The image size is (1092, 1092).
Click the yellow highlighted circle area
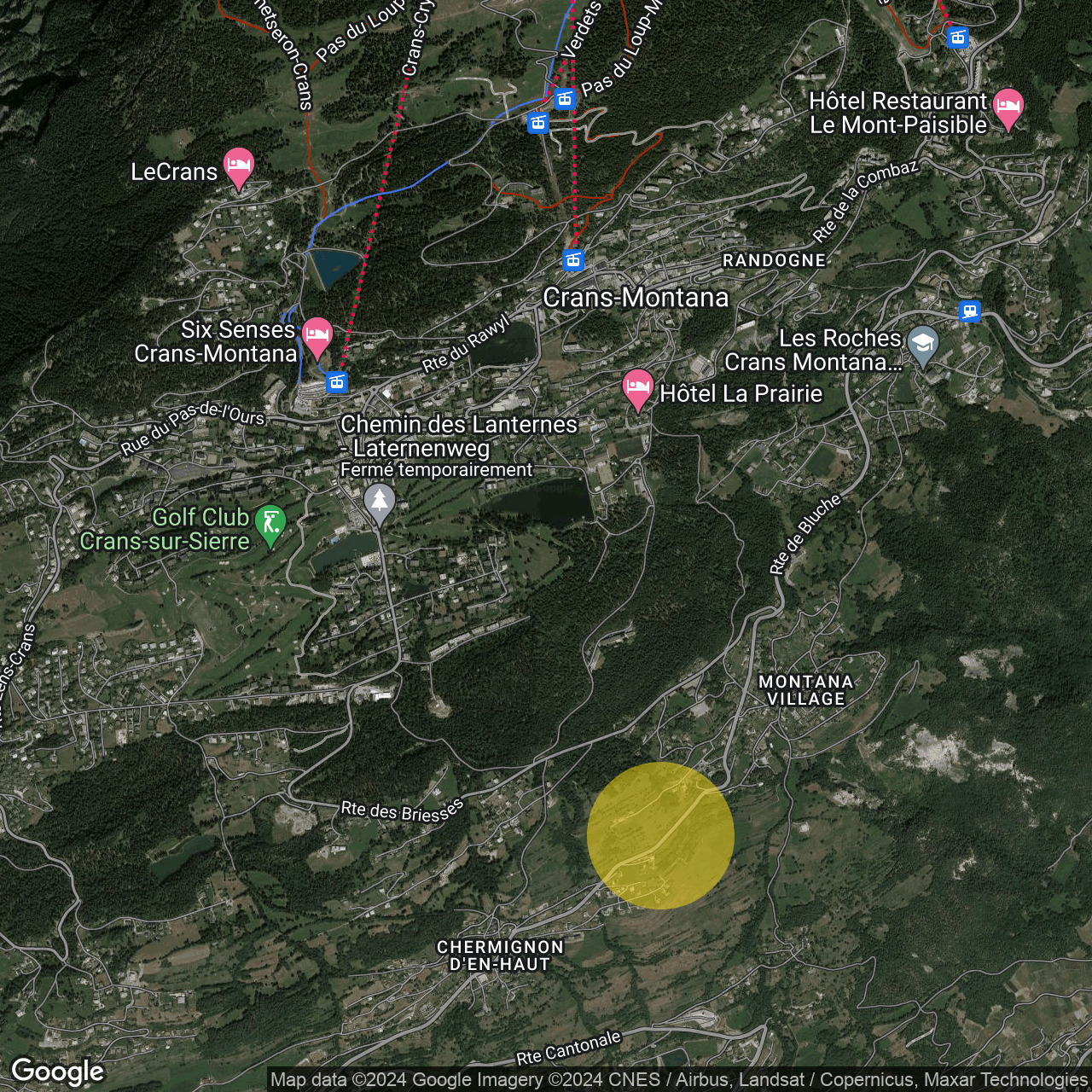tap(660, 835)
